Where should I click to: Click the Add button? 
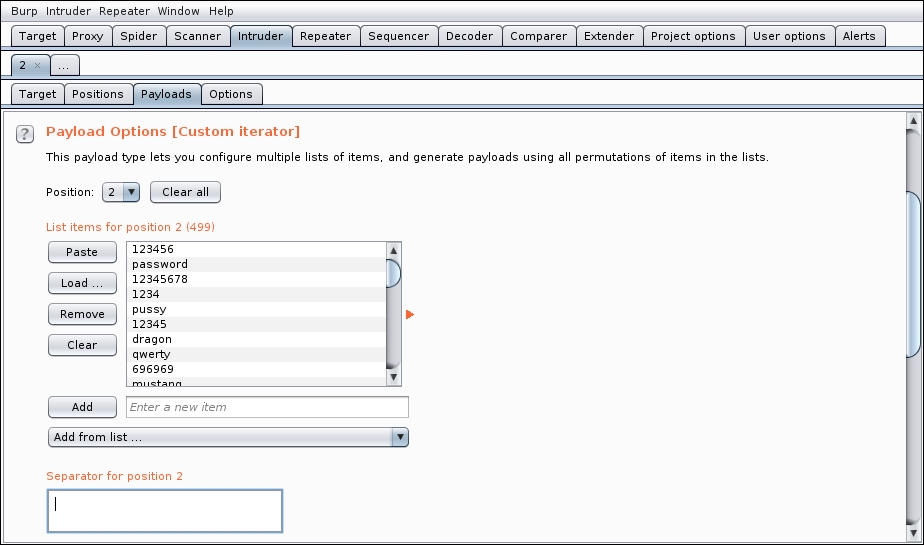coord(82,407)
